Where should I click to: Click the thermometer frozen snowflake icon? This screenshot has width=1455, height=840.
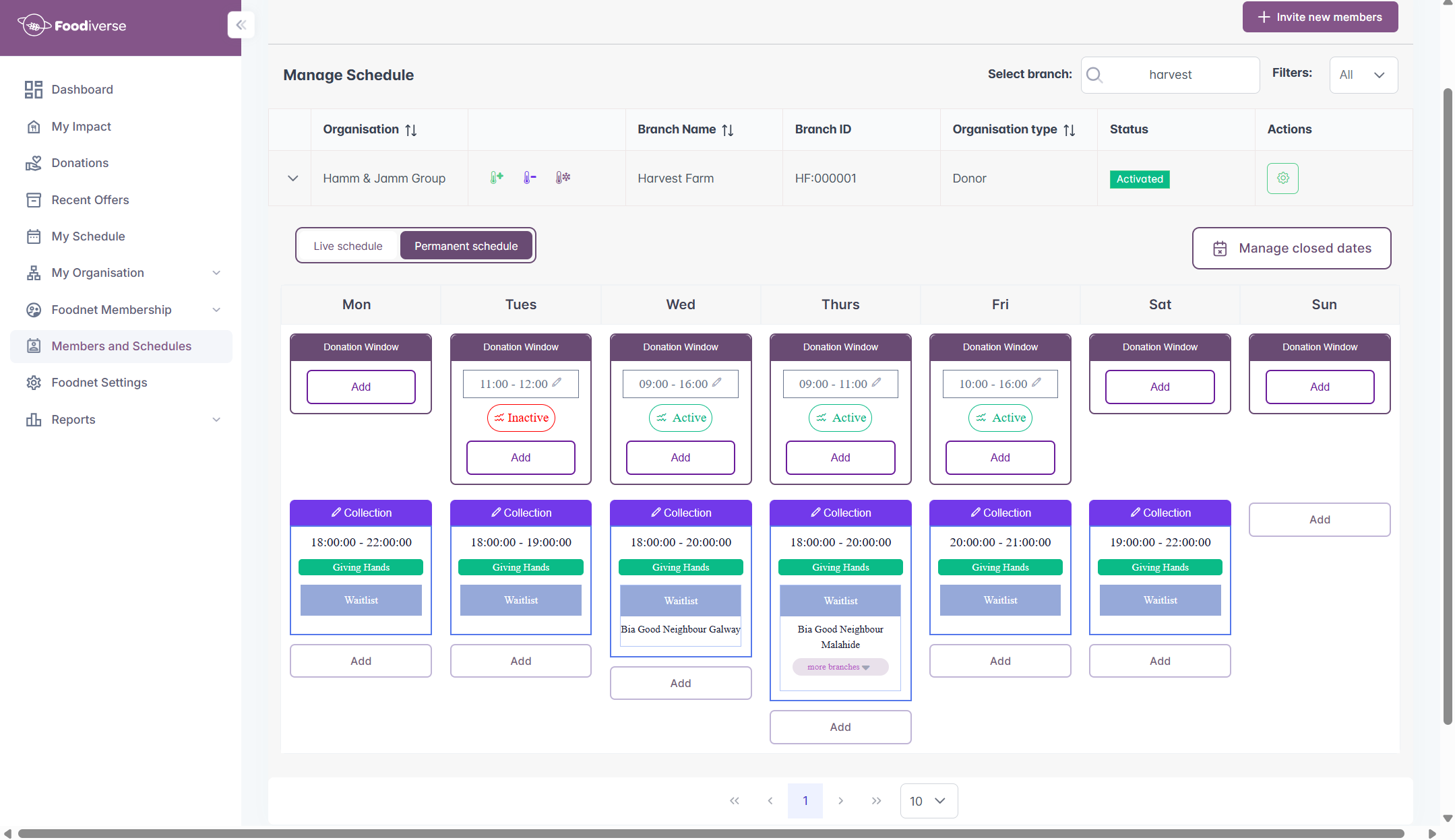(563, 178)
